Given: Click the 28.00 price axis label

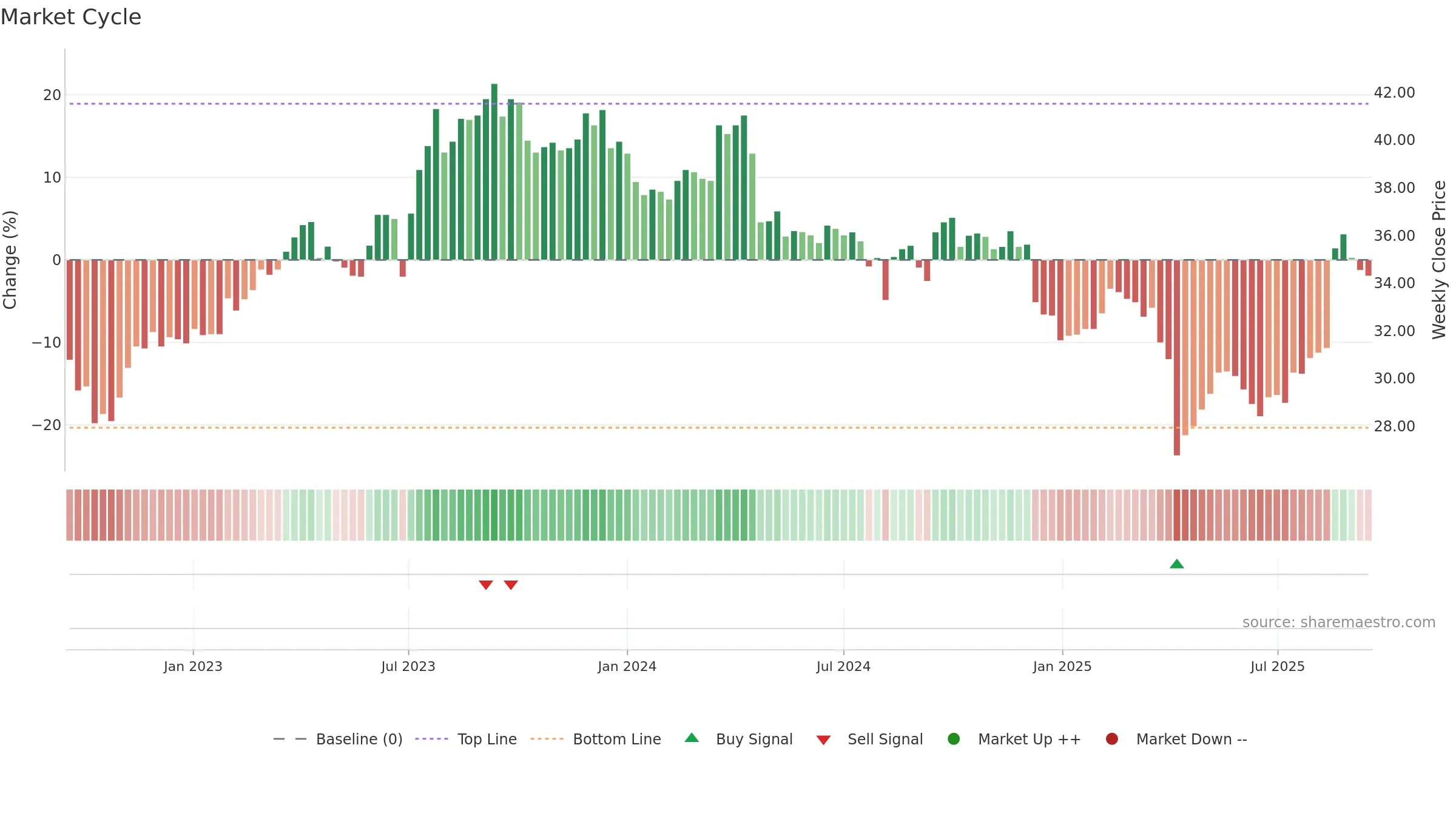Looking at the screenshot, I should pyautogui.click(x=1394, y=426).
